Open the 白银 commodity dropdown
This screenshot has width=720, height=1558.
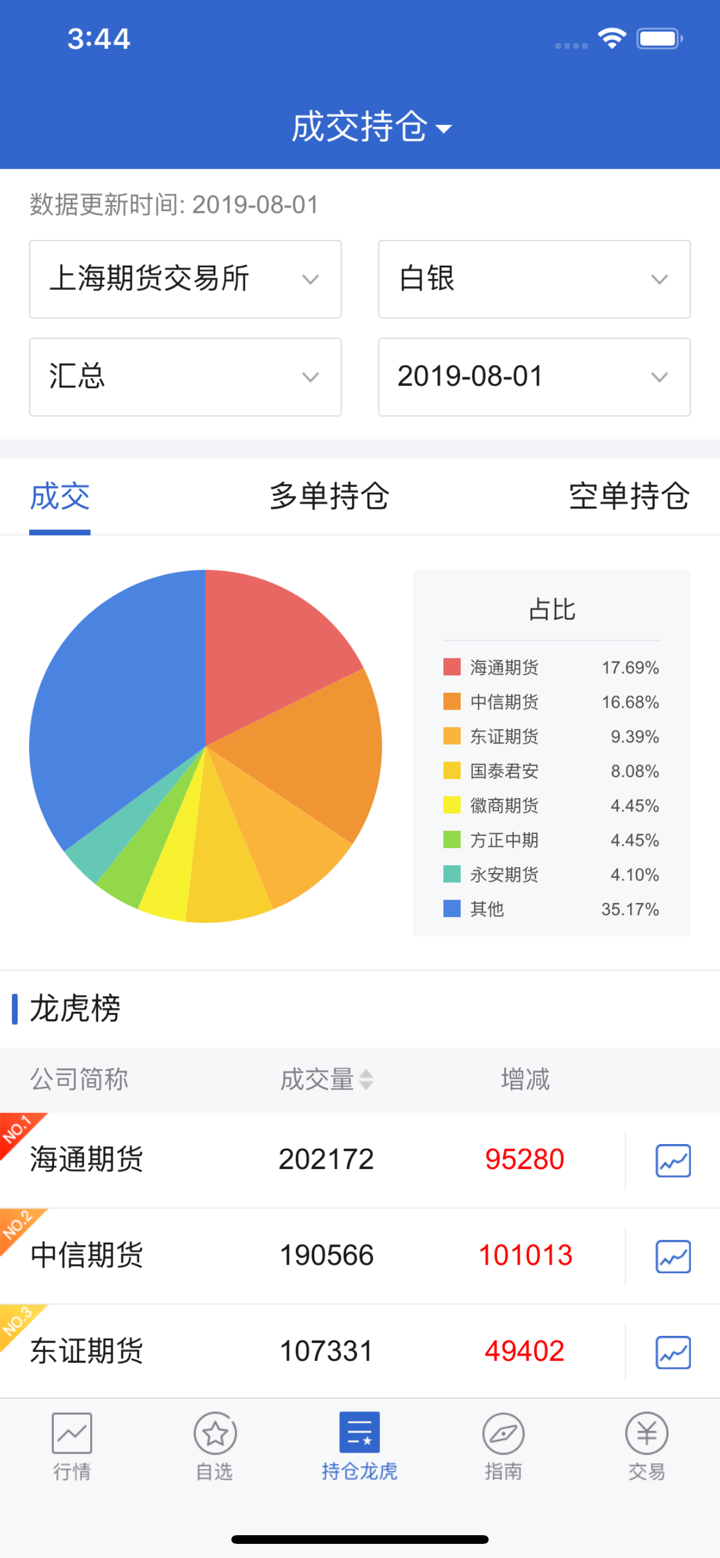tap(534, 279)
